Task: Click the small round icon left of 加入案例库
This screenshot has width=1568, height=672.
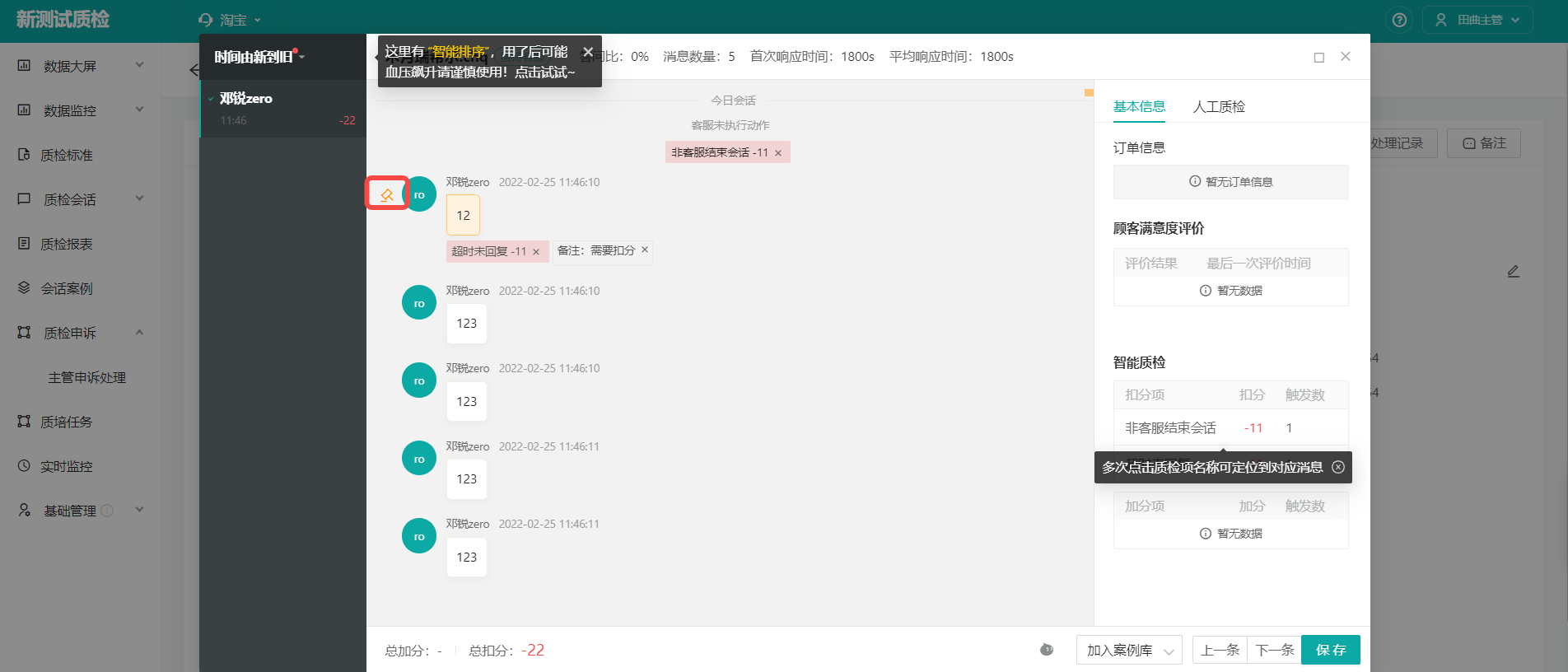Action: [1047, 650]
